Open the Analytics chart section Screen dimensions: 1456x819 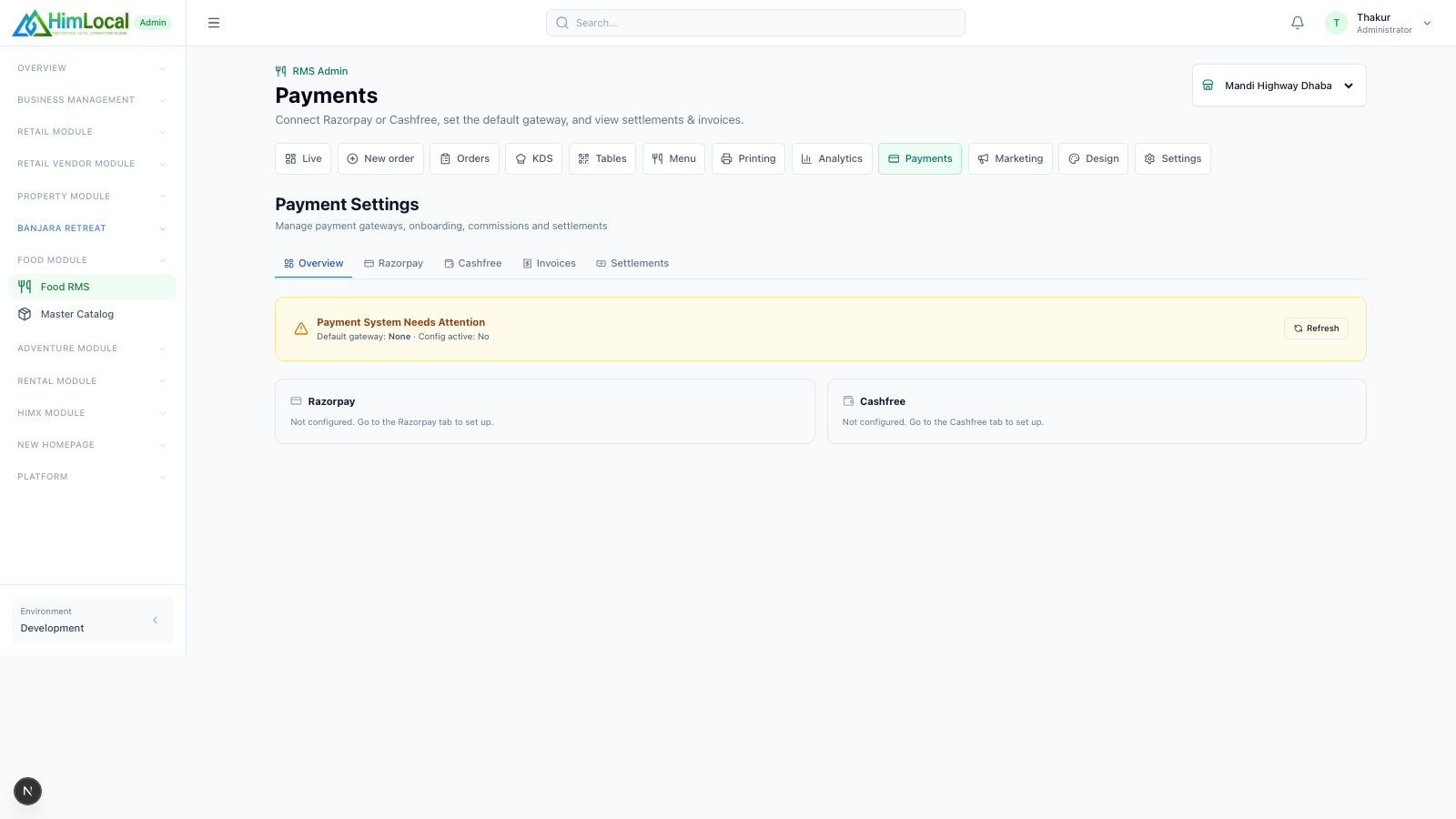832,158
